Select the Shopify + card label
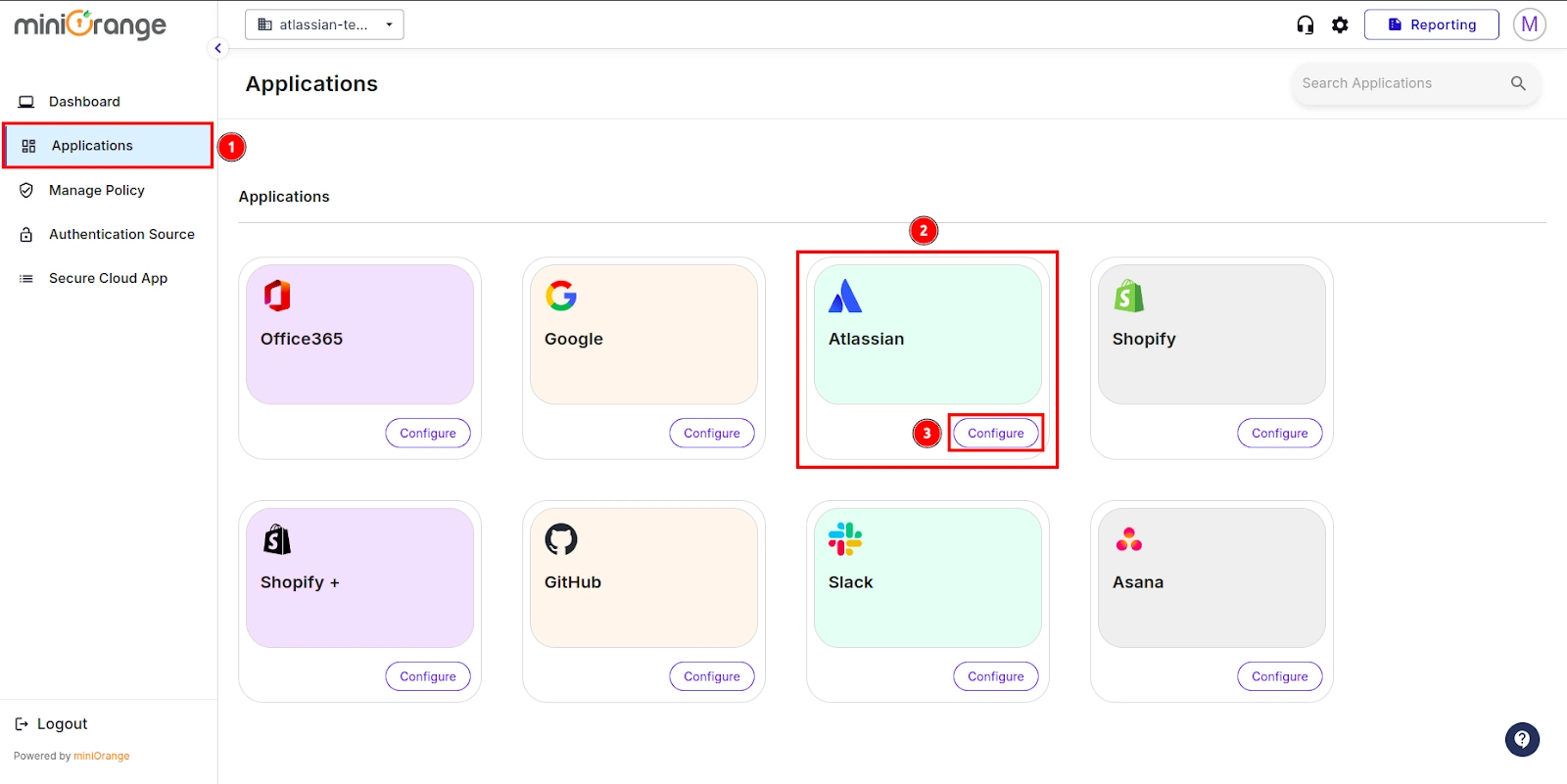Image resolution: width=1567 pixels, height=784 pixels. coord(300,582)
